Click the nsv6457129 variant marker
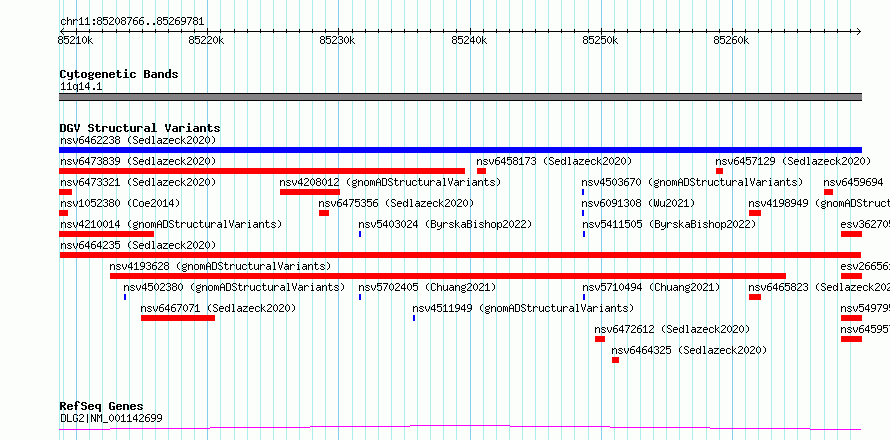Screen dimensions: 890x440 click(x=719, y=171)
